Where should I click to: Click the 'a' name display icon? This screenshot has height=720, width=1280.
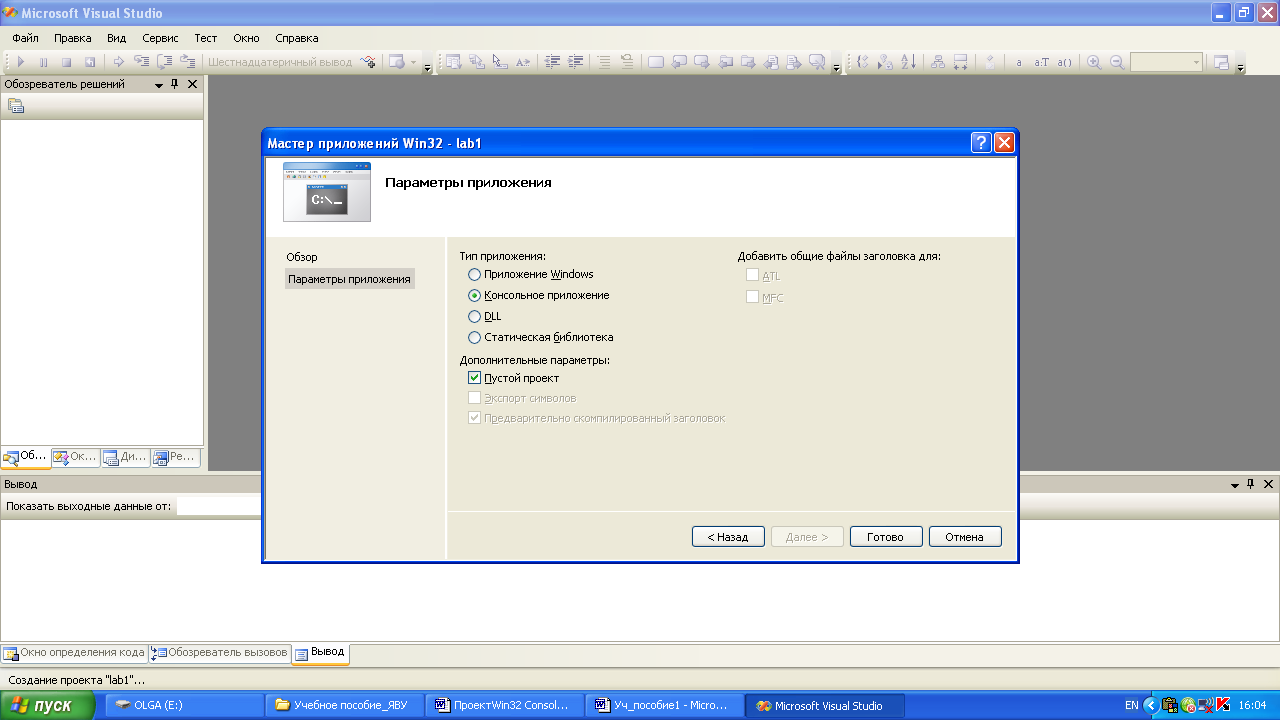(1019, 62)
